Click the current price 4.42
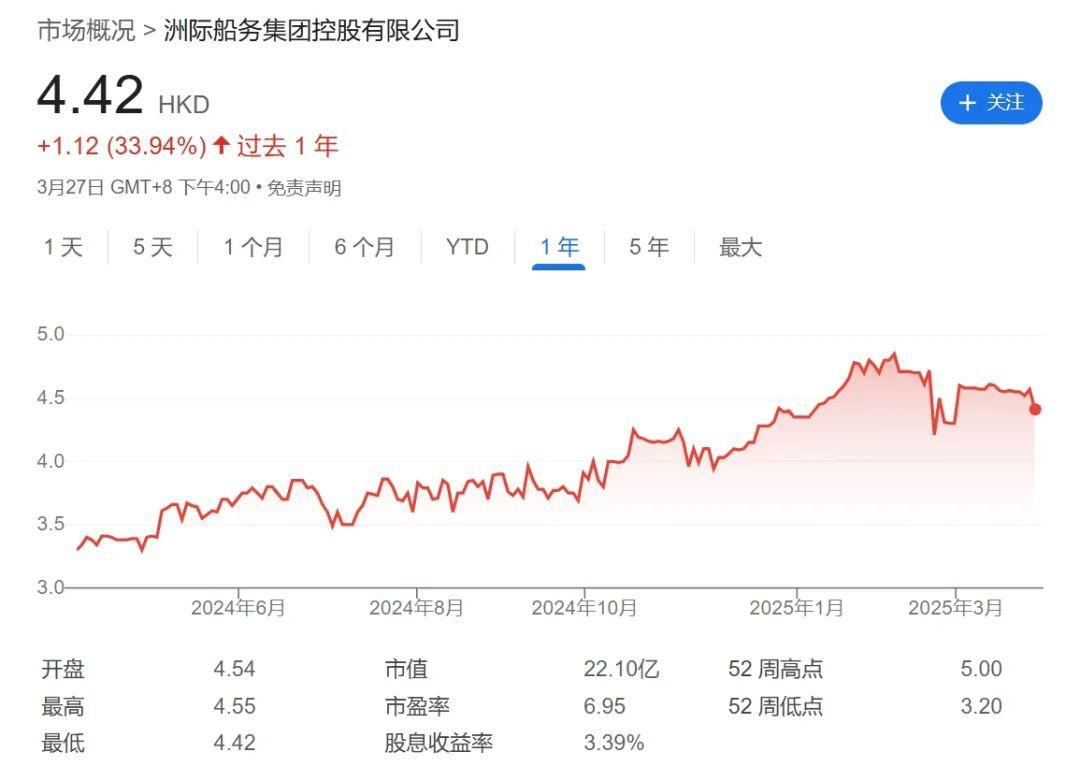Image resolution: width=1080 pixels, height=781 pixels. pos(90,94)
